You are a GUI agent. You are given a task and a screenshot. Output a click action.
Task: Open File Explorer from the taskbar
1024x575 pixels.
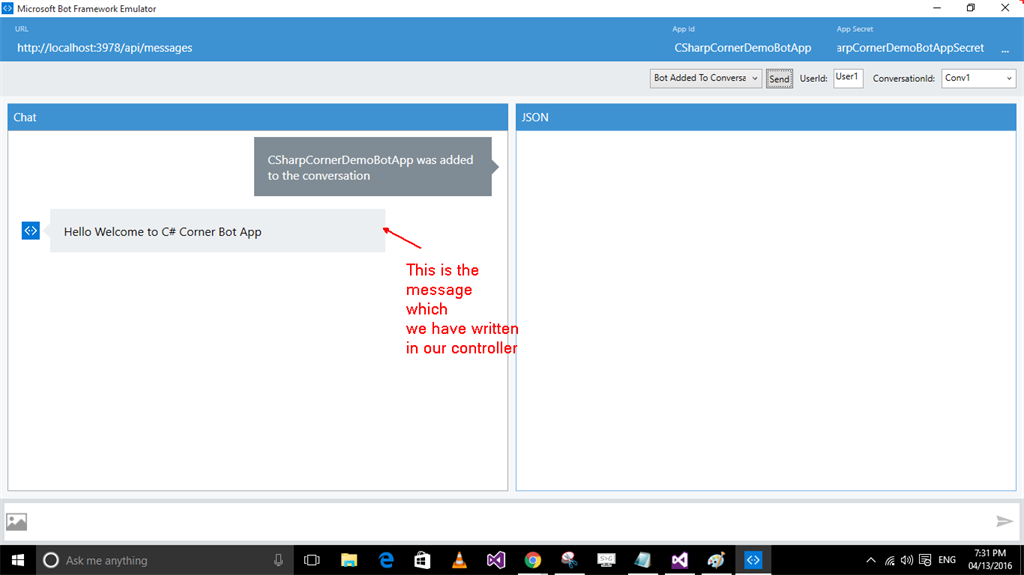pyautogui.click(x=349, y=560)
